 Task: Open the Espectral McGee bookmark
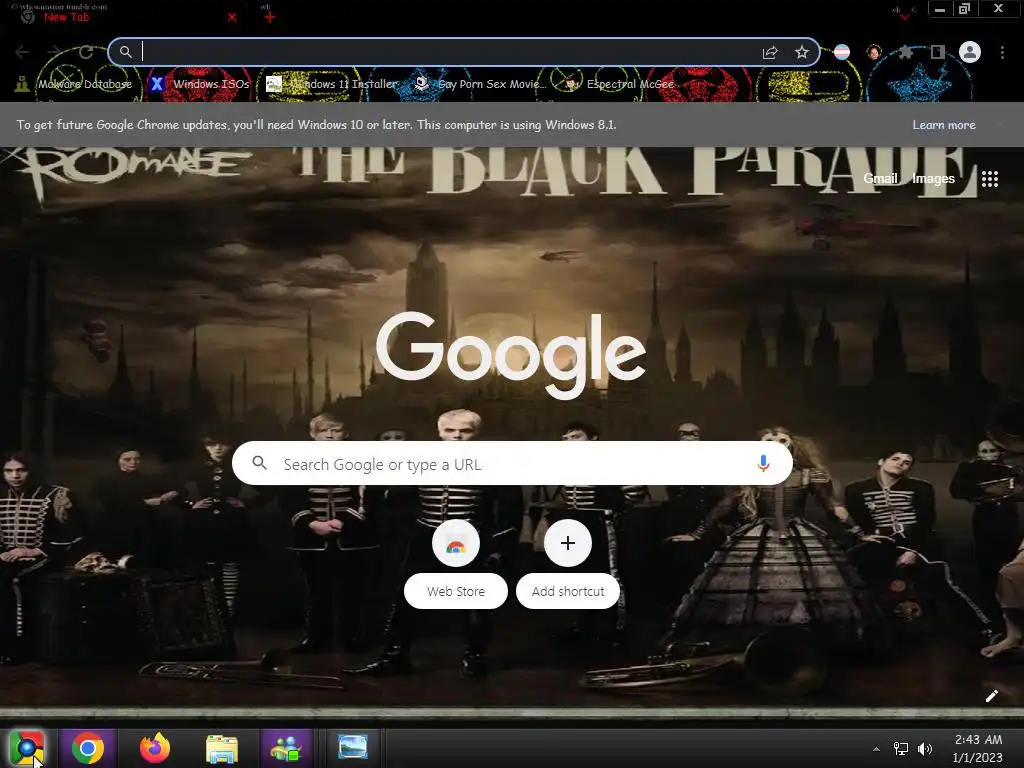coord(619,84)
